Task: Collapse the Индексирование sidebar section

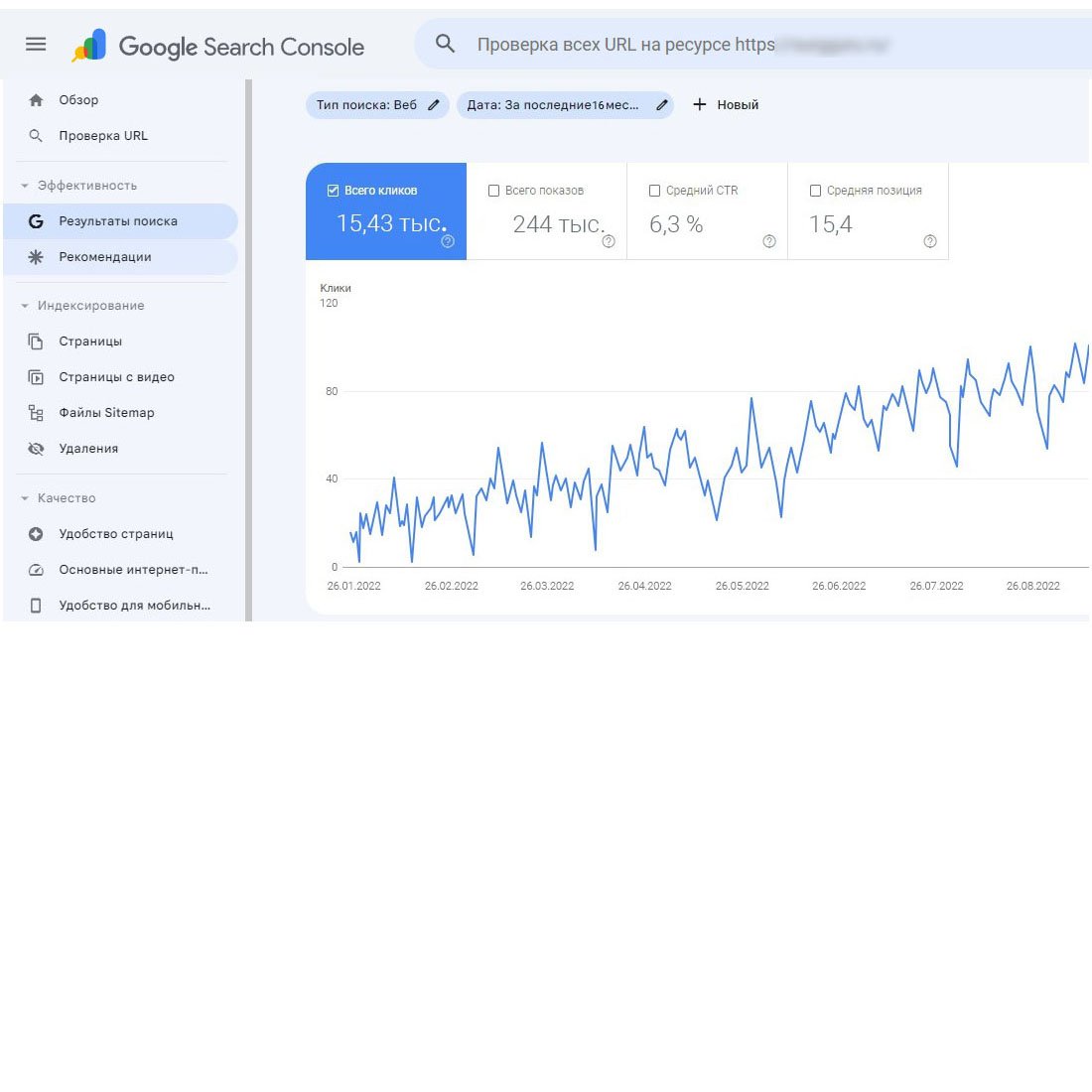Action: tap(25, 306)
